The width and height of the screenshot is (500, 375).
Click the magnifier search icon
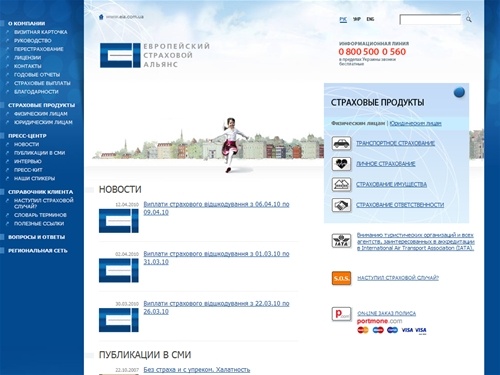(469, 19)
